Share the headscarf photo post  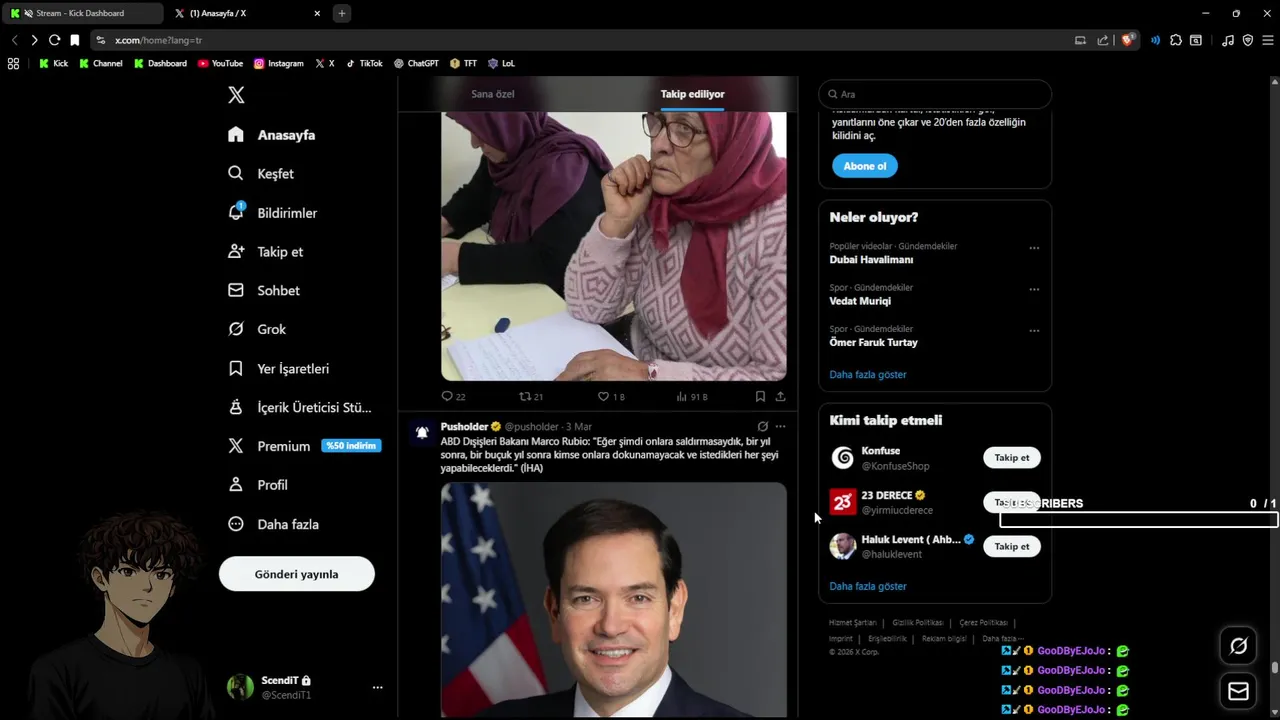click(x=780, y=397)
